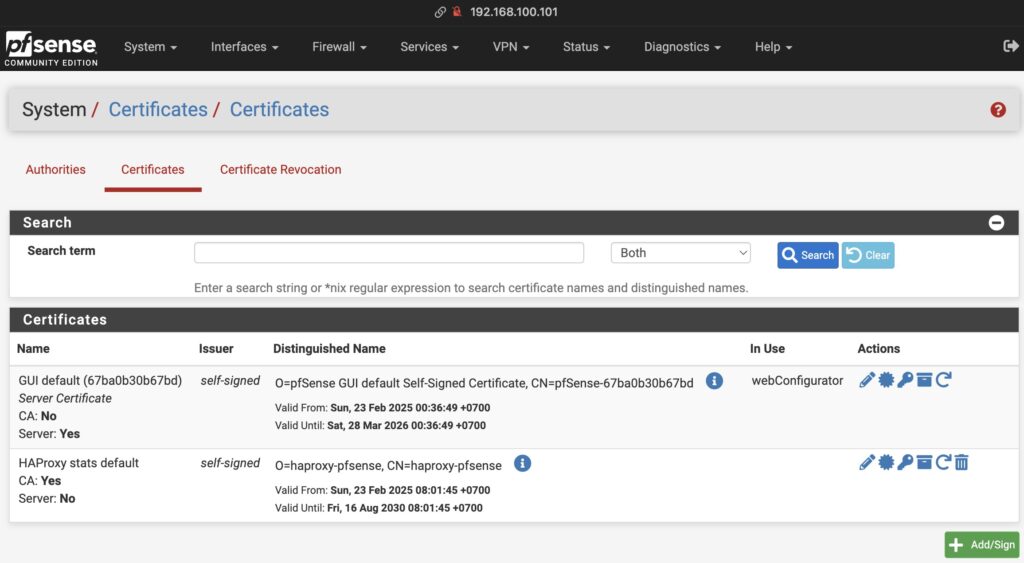The image size is (1024, 563).
Task: Open the Interfaces menu
Action: (244, 47)
